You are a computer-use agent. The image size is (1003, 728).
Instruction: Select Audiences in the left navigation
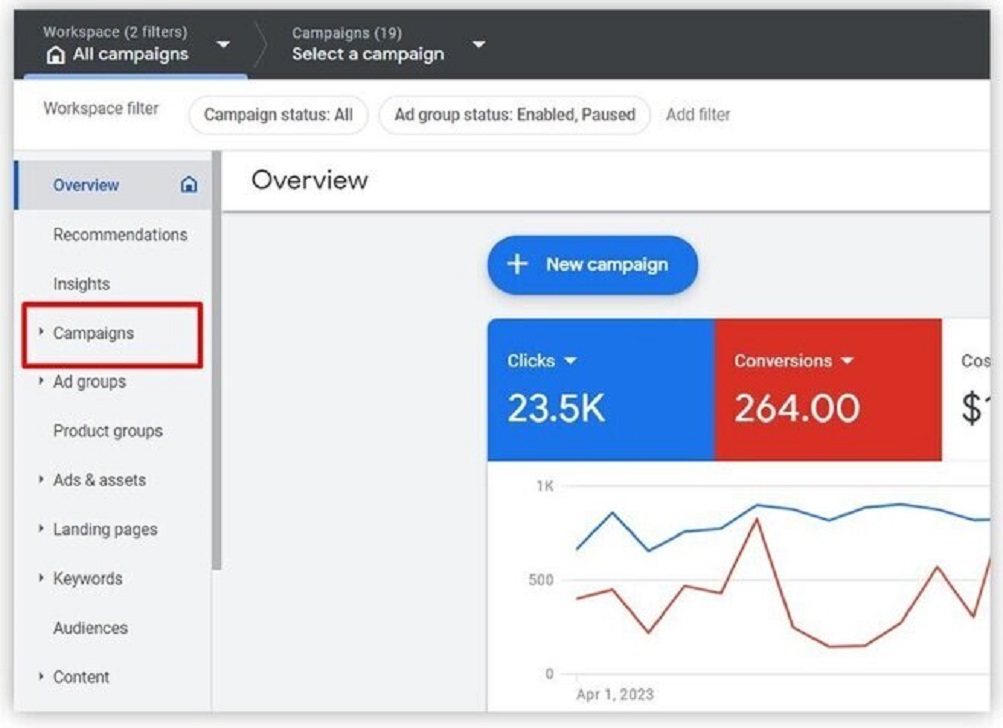coord(90,628)
